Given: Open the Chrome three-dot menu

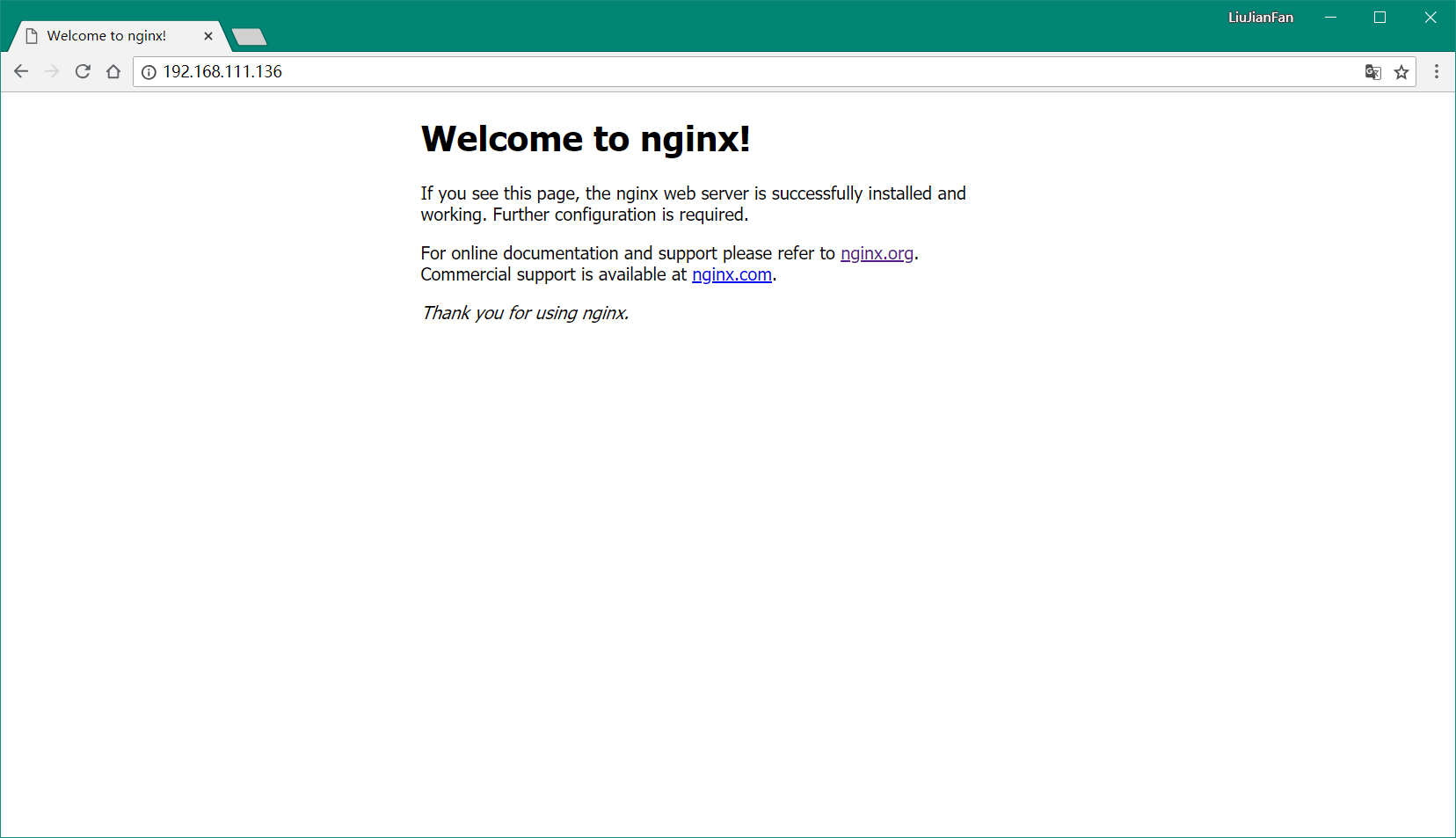Looking at the screenshot, I should (x=1437, y=71).
